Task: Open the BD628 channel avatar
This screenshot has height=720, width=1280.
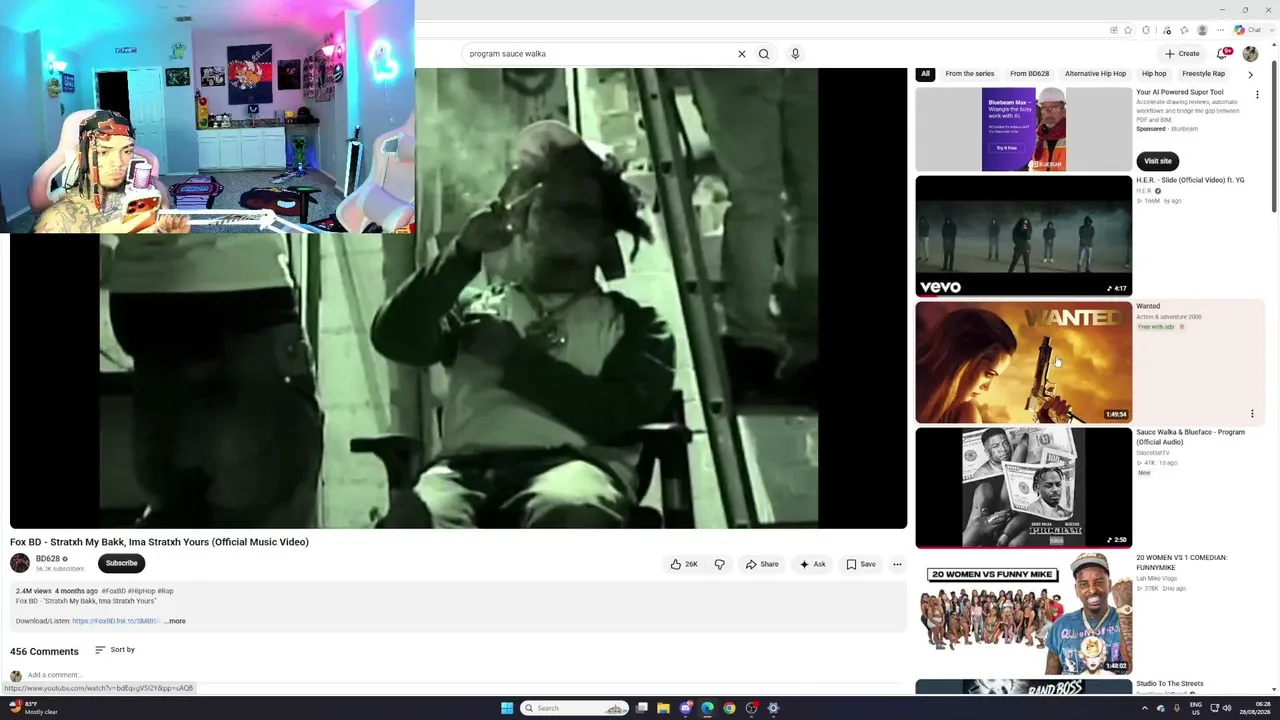Action: point(20,563)
